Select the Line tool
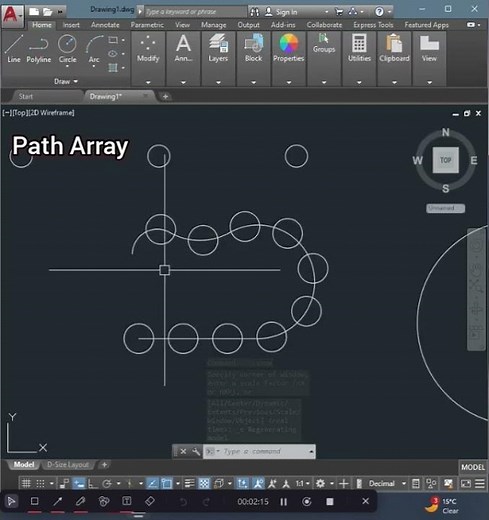 click(x=14, y=49)
